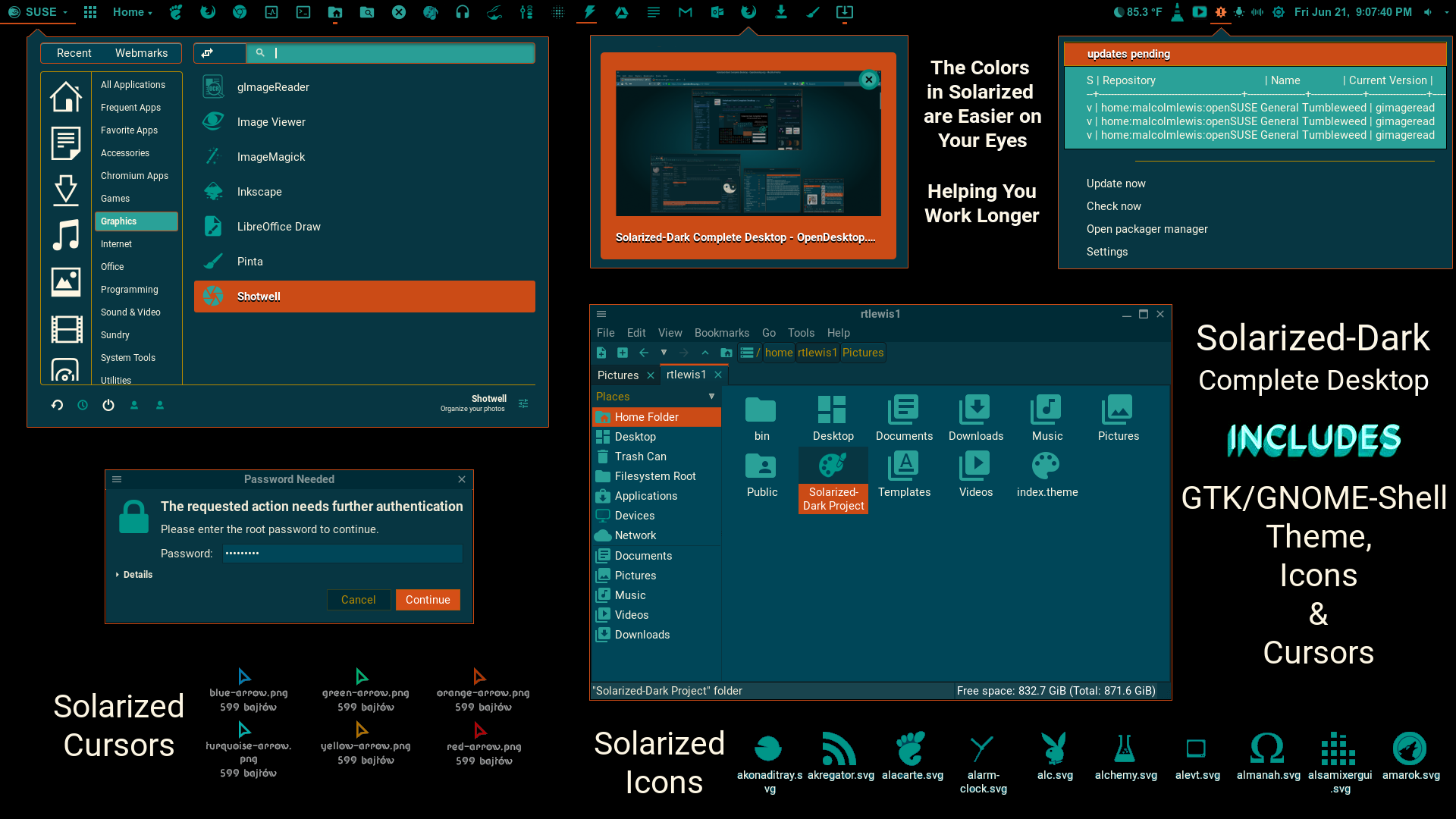1456x819 pixels.
Task: Open menu settings sliders icon near the Shotwell description
Action: pyautogui.click(x=523, y=403)
